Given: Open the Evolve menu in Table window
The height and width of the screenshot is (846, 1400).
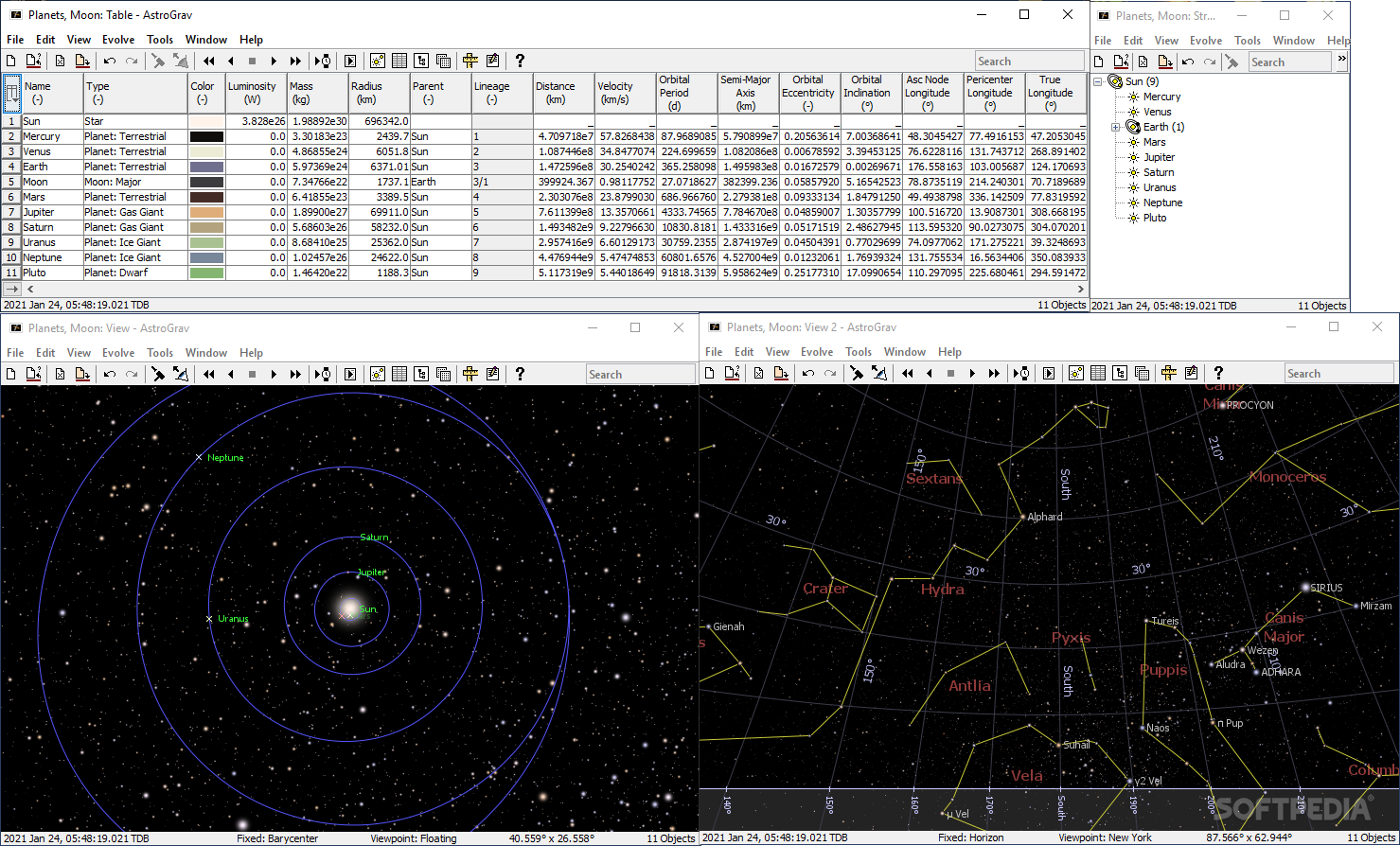Looking at the screenshot, I should point(118,40).
